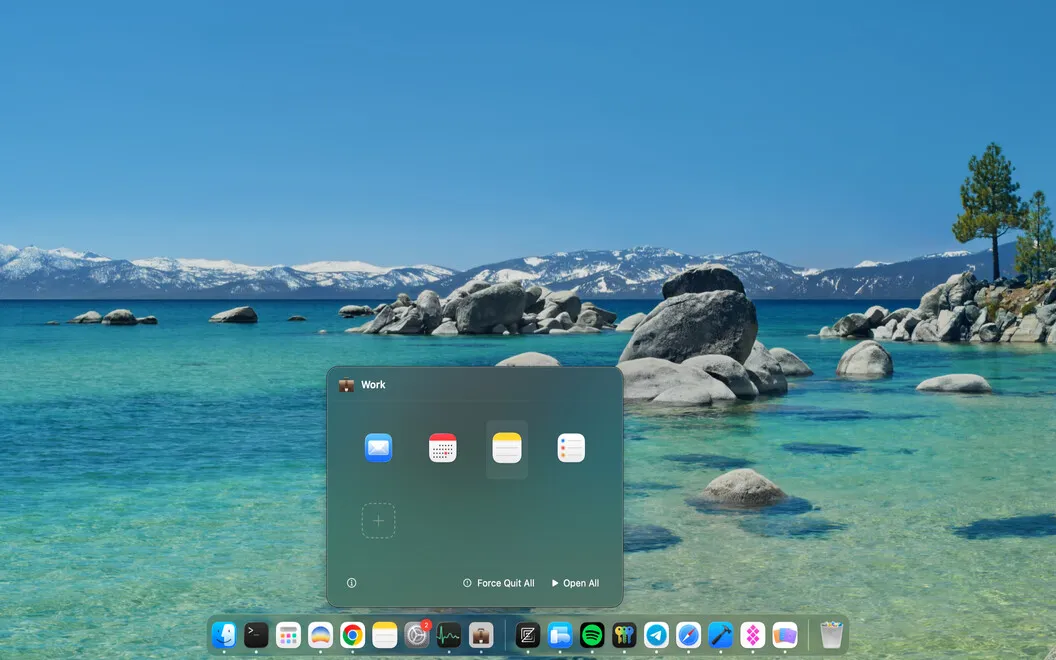The height and width of the screenshot is (660, 1056).
Task: Open the Calendar app in the Work group
Action: [442, 448]
